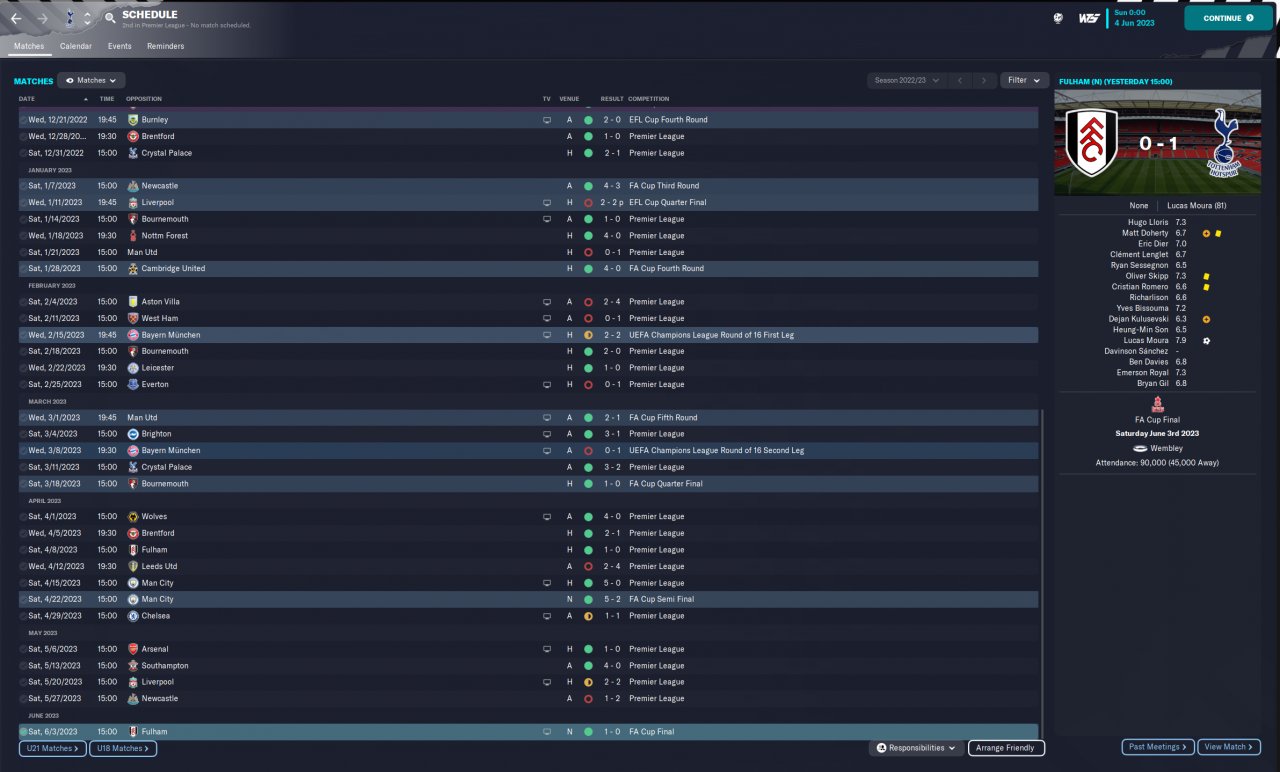Select checkbox for Fulham 6/3/2023 match
Image resolution: width=1280 pixels, height=772 pixels.
24,732
